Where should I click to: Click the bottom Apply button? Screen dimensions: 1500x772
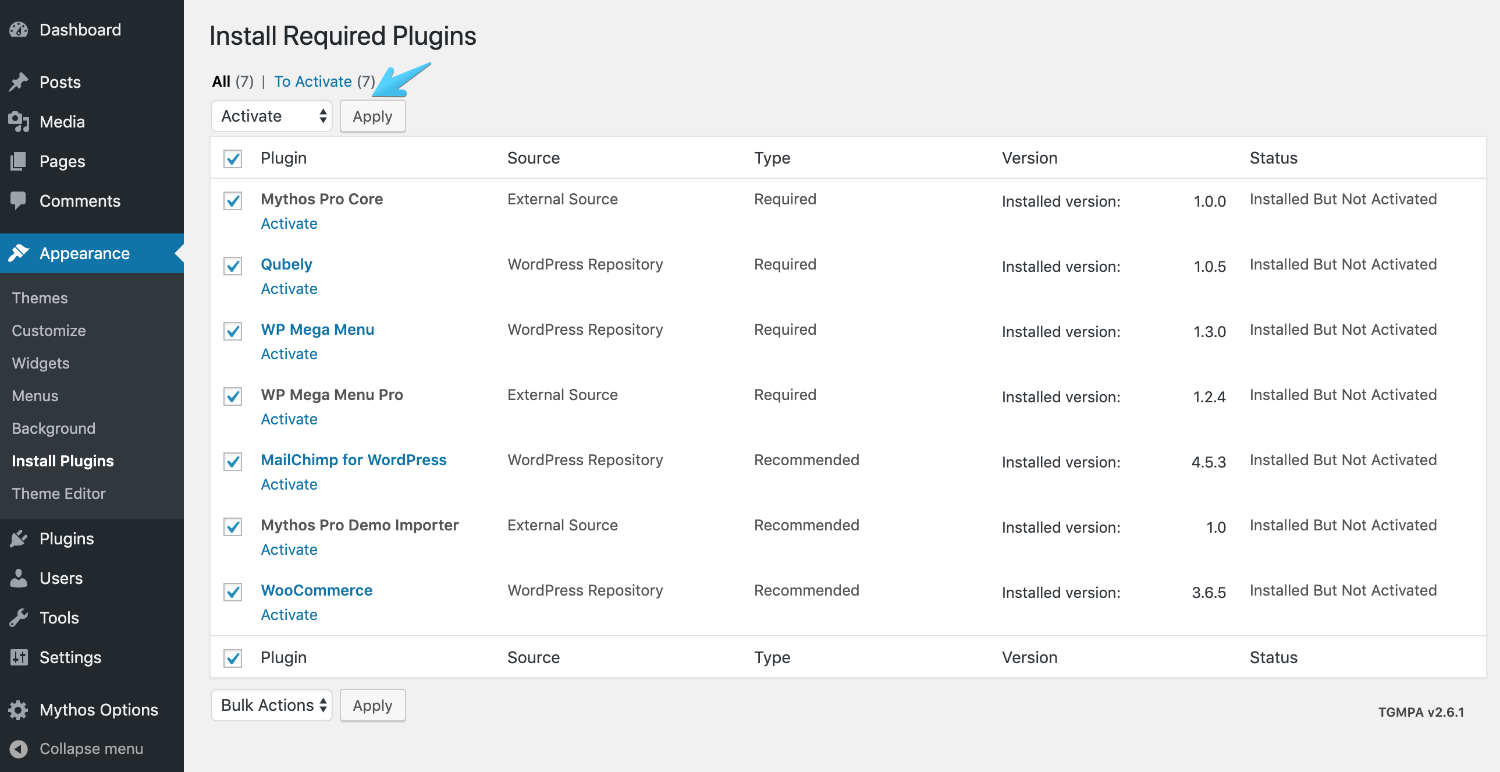coord(373,705)
